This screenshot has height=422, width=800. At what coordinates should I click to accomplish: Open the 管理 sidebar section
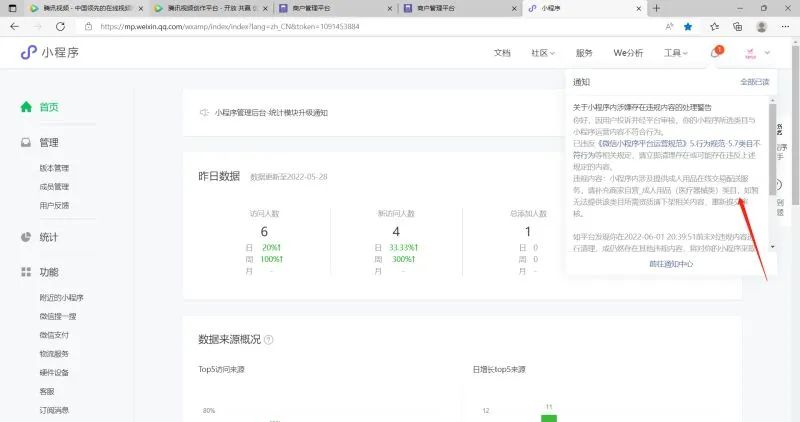[49, 142]
